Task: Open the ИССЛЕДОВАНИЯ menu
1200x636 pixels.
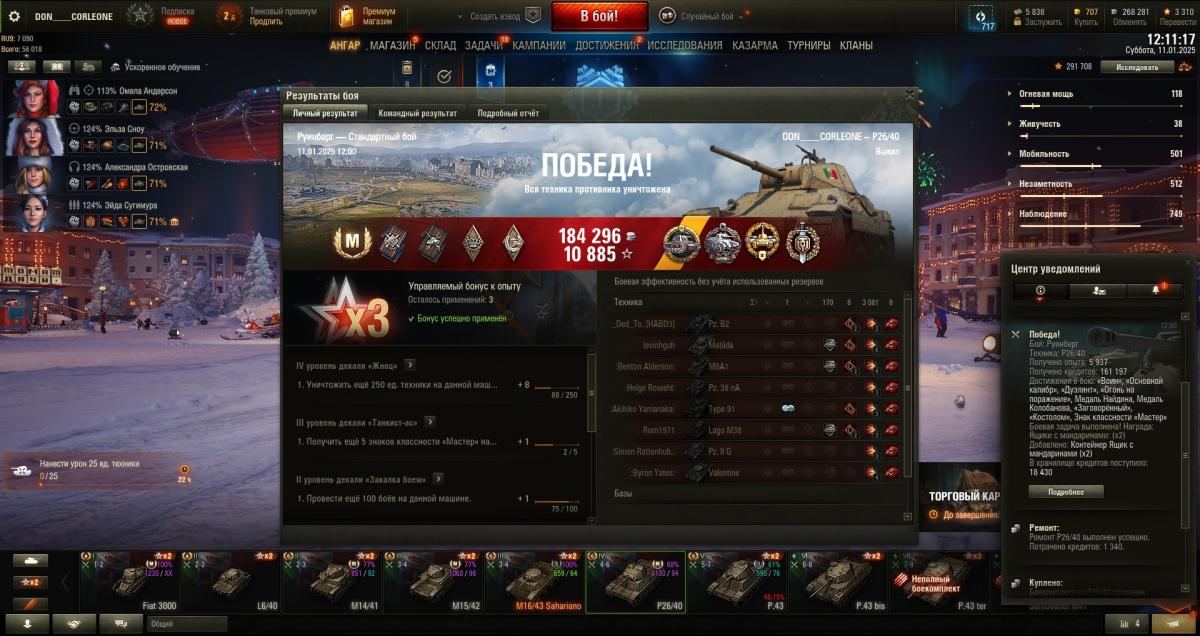Action: coord(684,45)
